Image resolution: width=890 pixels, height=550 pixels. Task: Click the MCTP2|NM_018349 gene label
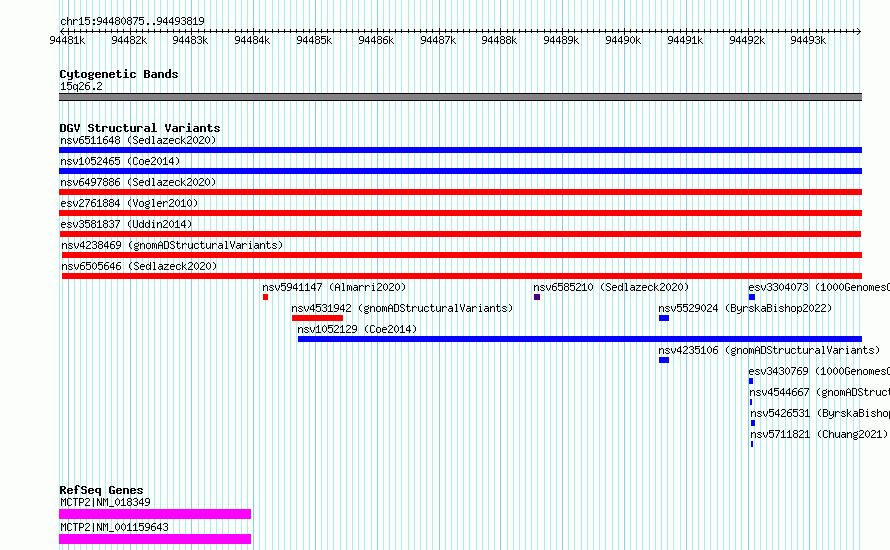click(105, 502)
